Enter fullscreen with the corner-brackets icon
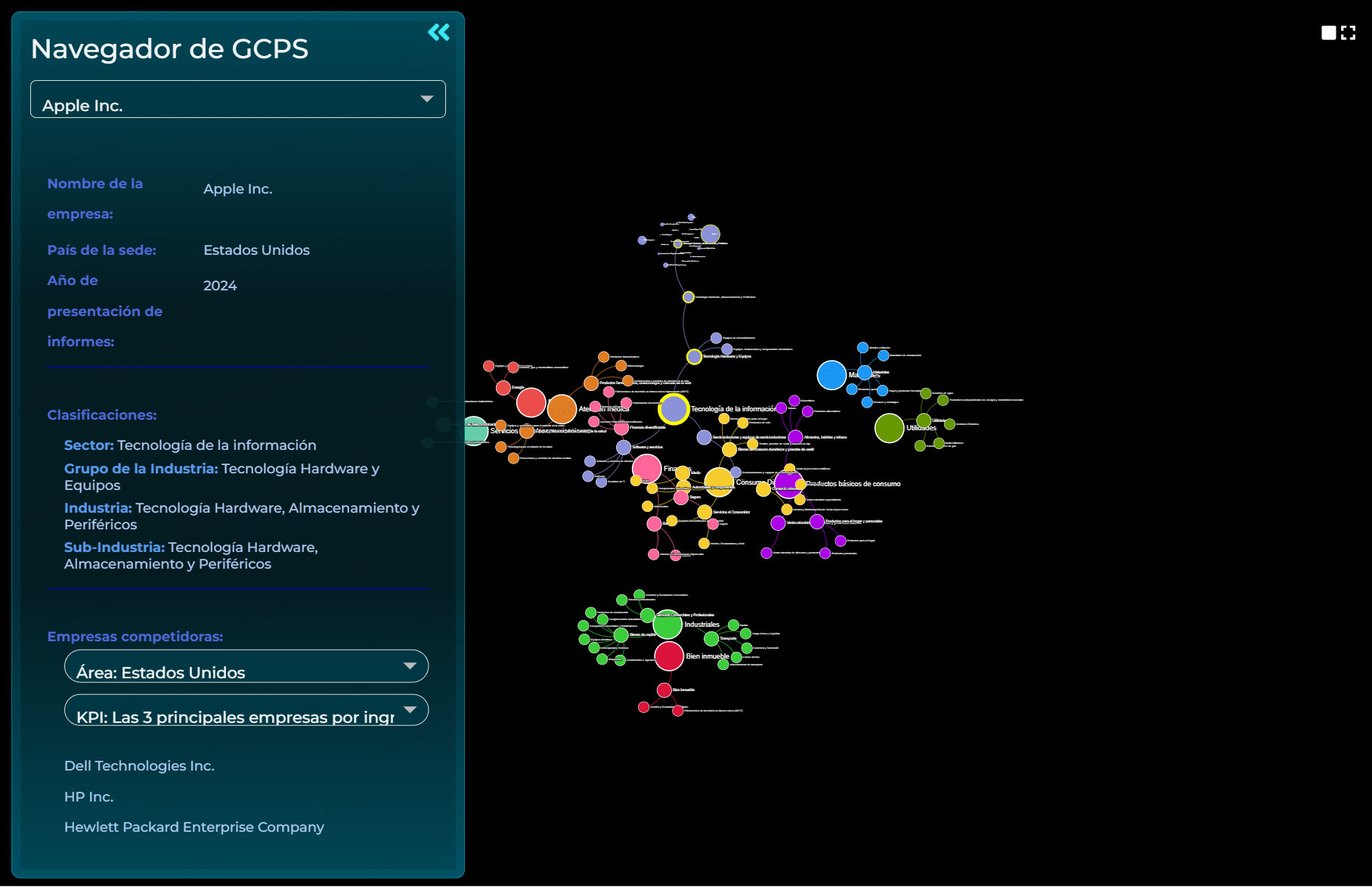Image resolution: width=1372 pixels, height=887 pixels. click(x=1348, y=33)
